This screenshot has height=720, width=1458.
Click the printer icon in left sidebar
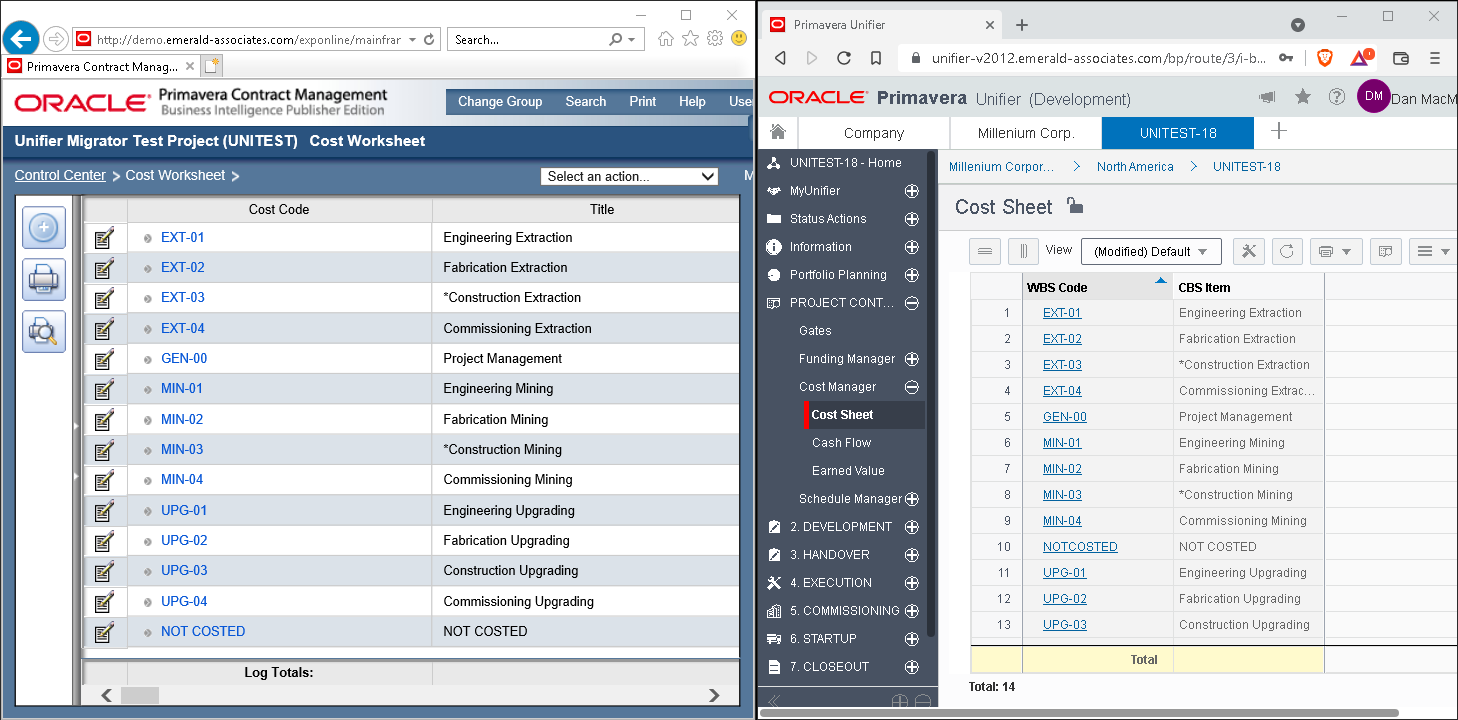(44, 279)
